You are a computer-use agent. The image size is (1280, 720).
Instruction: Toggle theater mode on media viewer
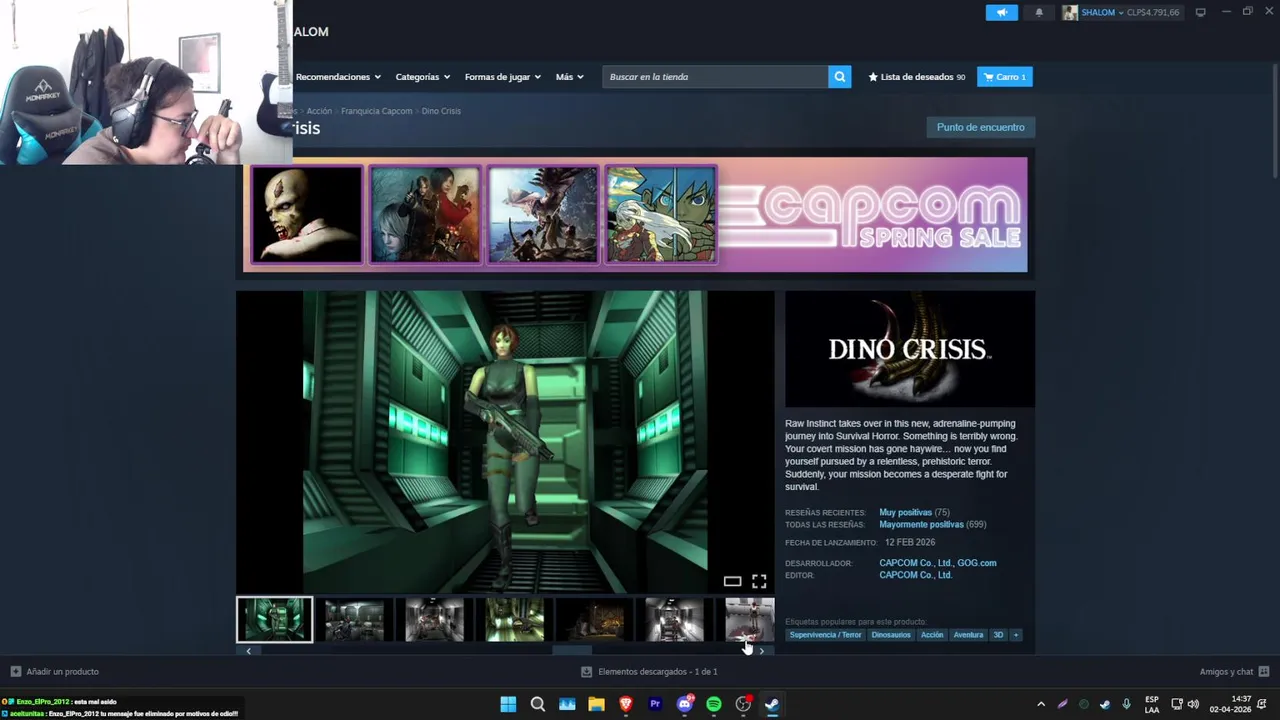click(x=732, y=581)
